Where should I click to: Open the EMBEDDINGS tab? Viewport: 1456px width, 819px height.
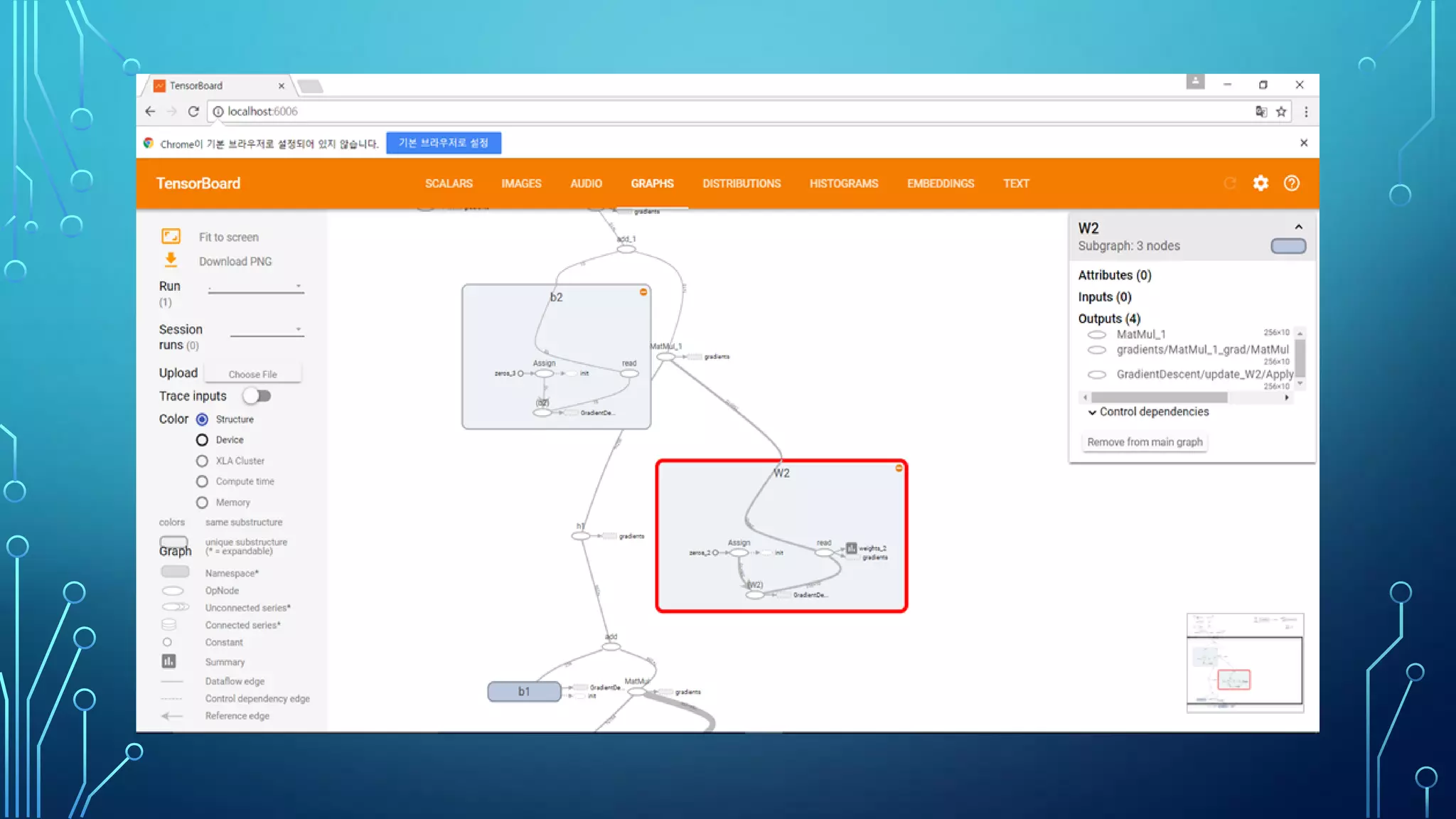(x=941, y=183)
